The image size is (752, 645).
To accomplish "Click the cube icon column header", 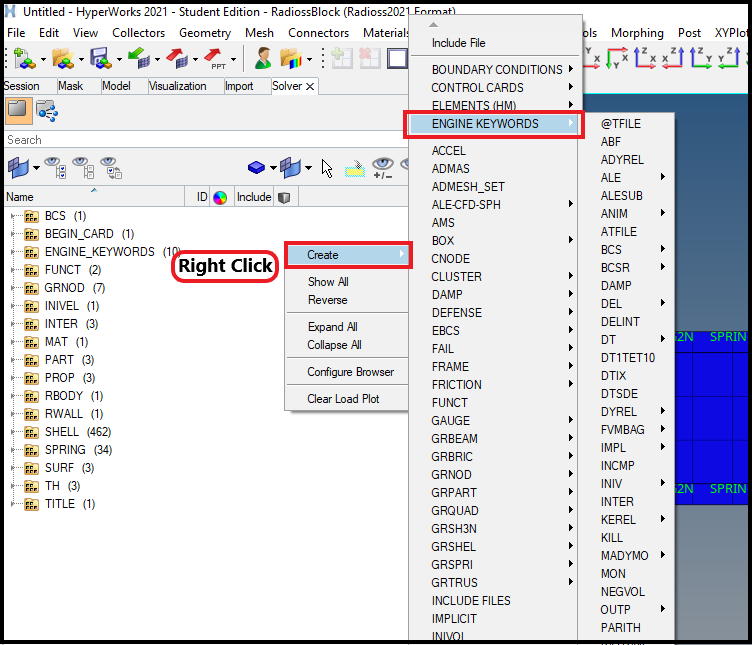I will click(x=284, y=198).
